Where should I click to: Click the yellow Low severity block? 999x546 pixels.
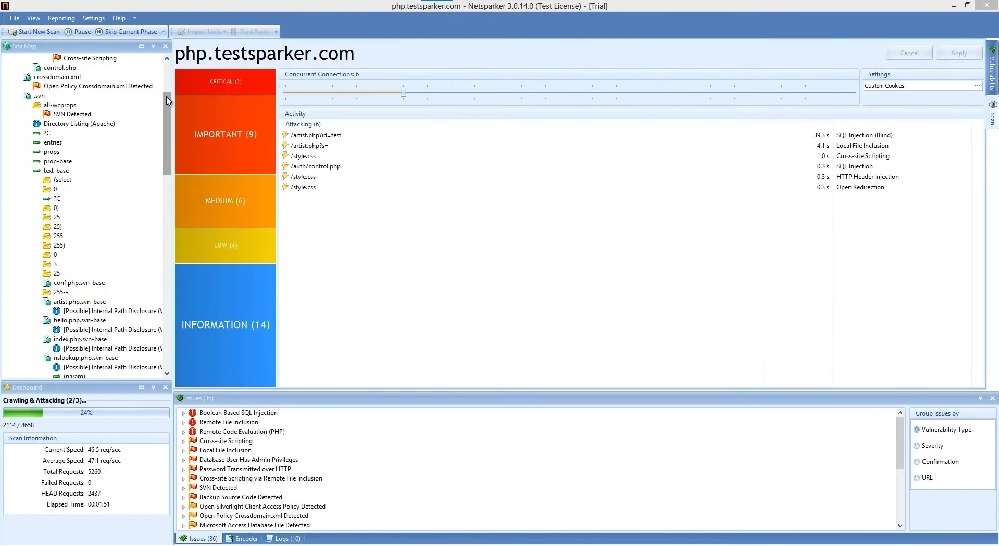pyautogui.click(x=226, y=245)
